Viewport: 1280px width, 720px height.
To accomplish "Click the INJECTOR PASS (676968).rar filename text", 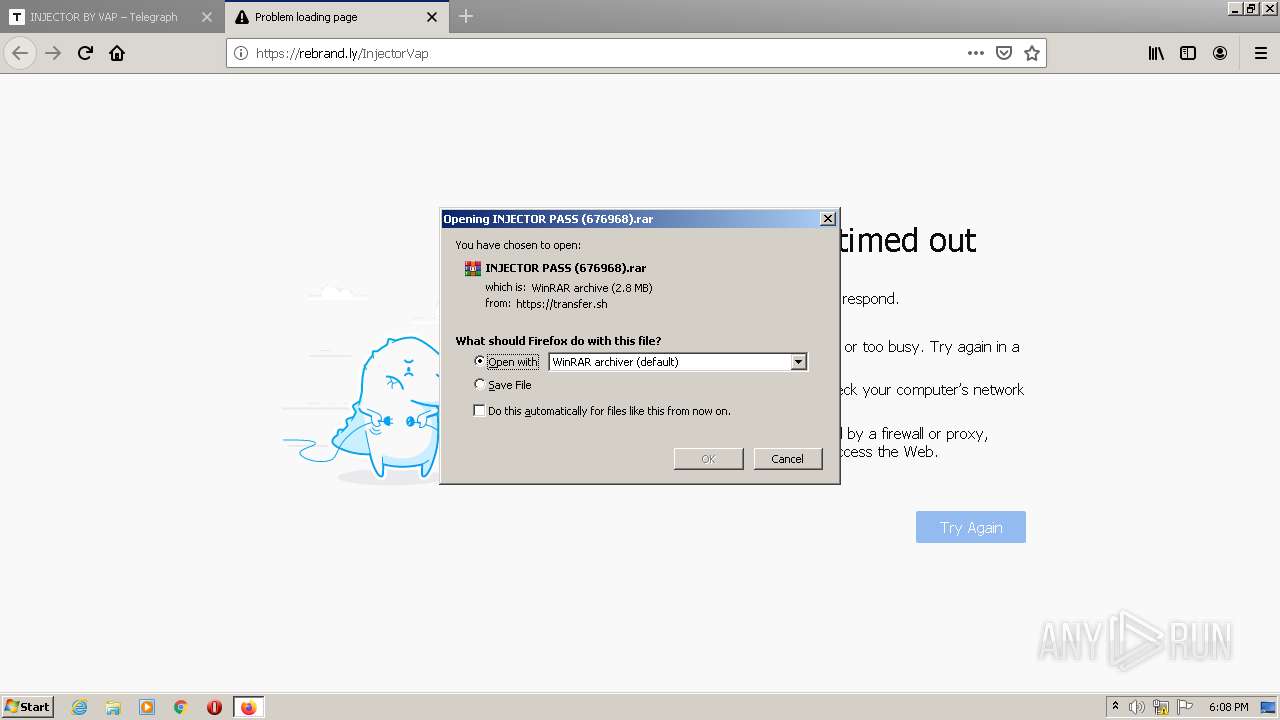I will (566, 268).
